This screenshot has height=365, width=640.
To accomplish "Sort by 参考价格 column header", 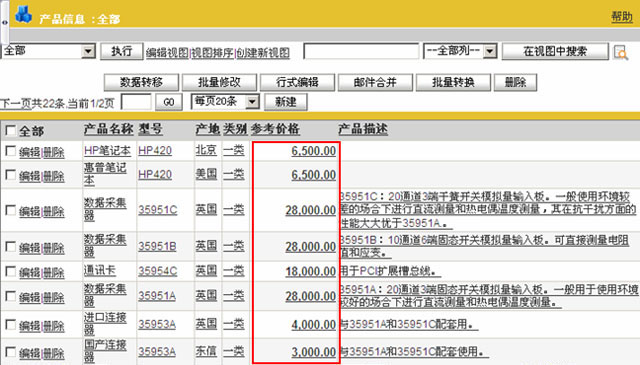I will 275,129.
